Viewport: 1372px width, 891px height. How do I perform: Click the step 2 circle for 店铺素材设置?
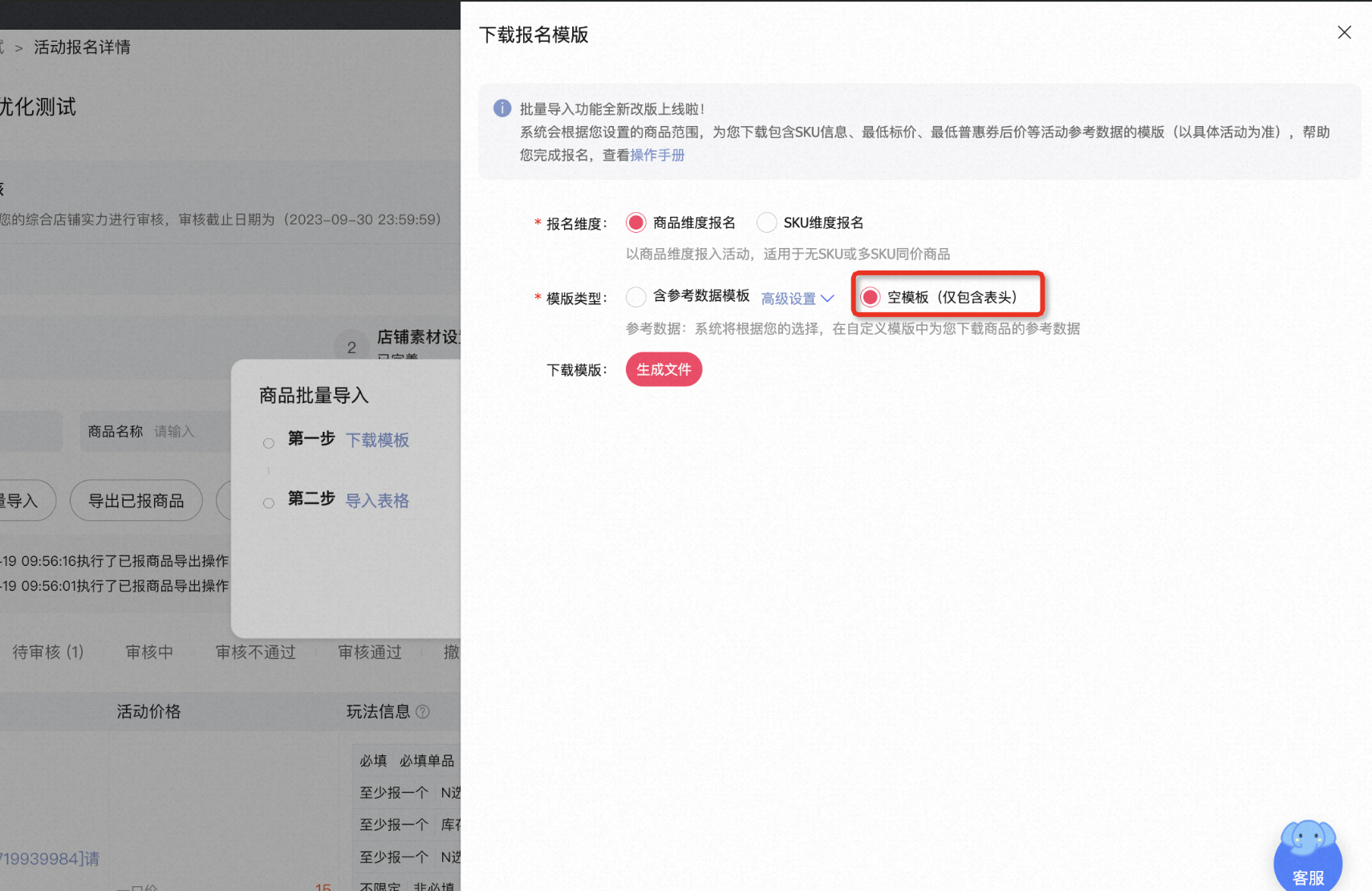pos(351,348)
